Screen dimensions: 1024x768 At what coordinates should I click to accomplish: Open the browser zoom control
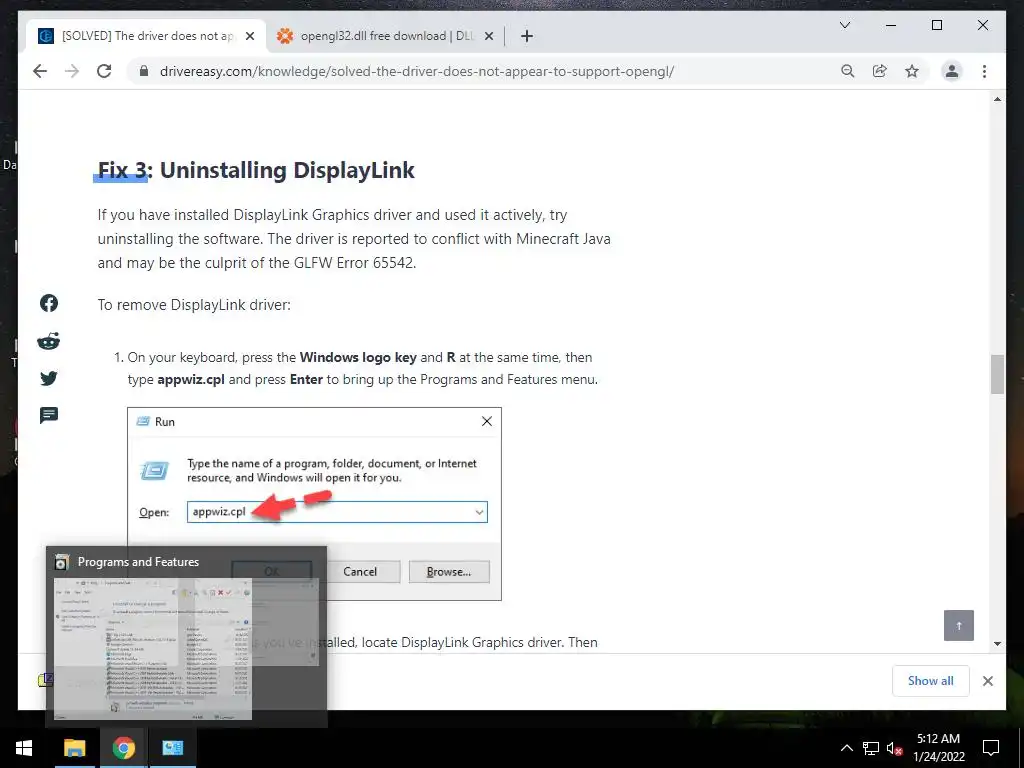click(848, 71)
